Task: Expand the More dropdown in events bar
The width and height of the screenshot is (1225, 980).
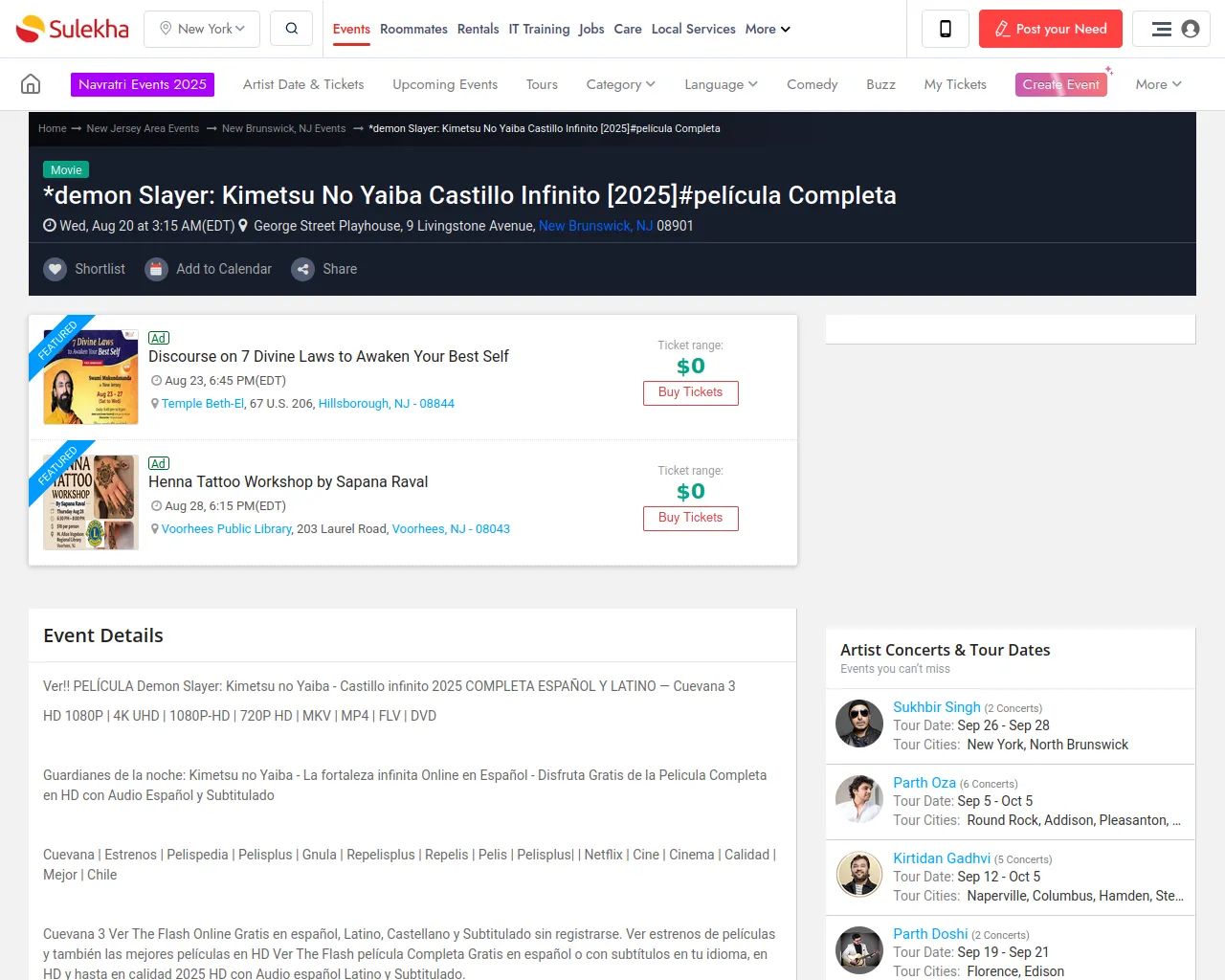Action: (x=1158, y=84)
